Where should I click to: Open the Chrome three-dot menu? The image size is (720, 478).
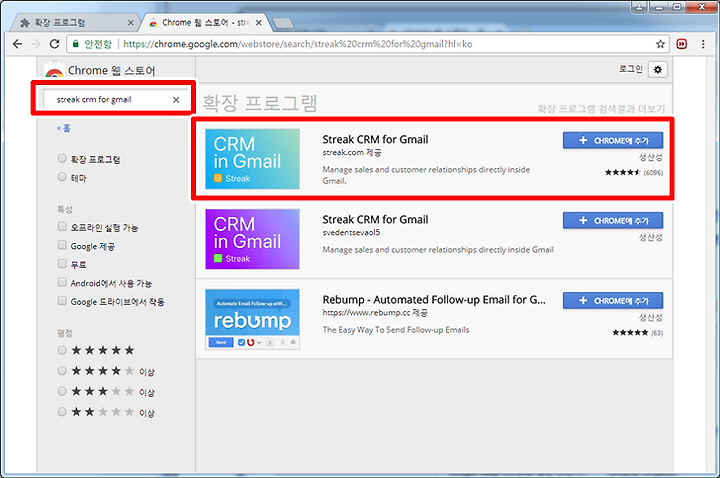[x=703, y=44]
